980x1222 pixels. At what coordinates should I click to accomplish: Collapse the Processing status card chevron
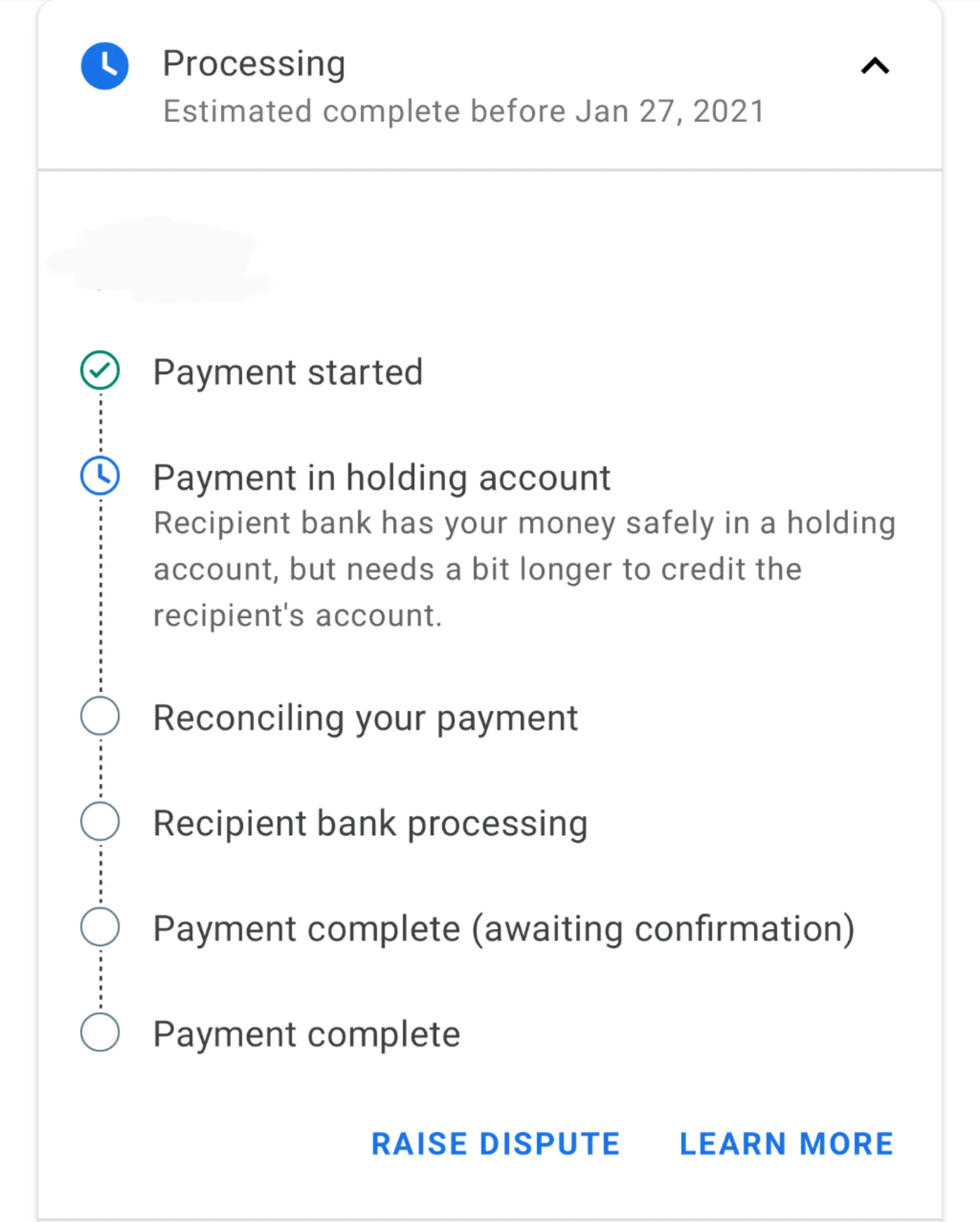point(875,66)
